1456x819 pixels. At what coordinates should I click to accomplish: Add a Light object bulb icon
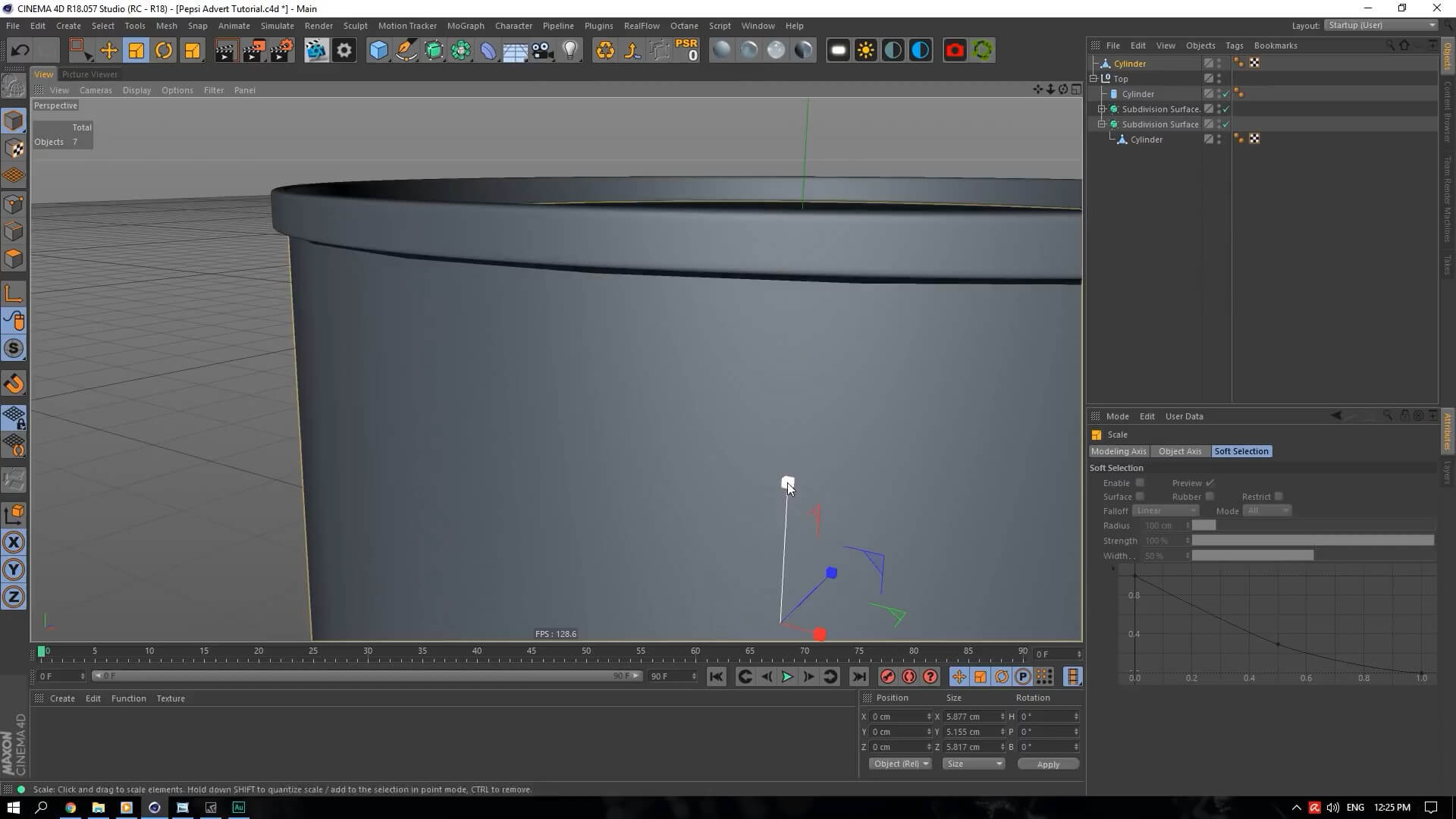coord(570,51)
